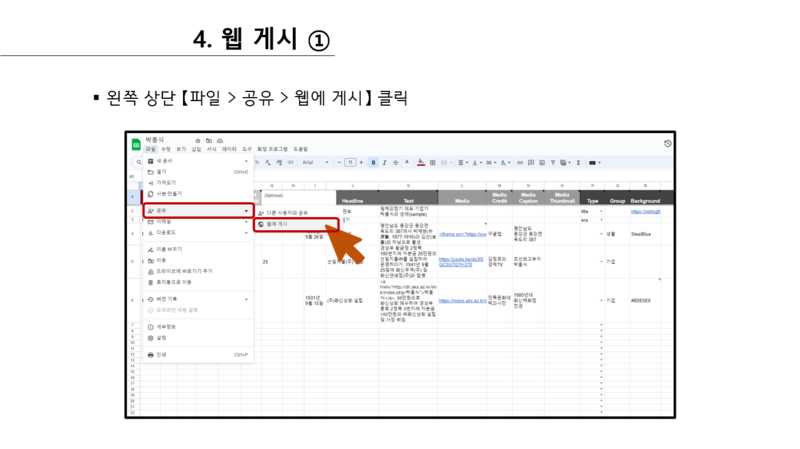800x449 pixels.
Task: Select 휴지통으로 이동 in the menu
Action: 198,282
